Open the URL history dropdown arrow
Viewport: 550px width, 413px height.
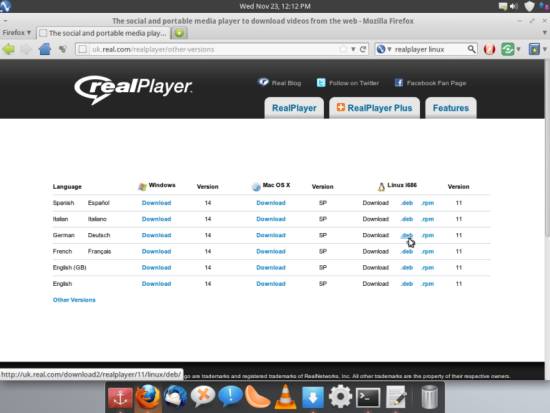coord(353,49)
